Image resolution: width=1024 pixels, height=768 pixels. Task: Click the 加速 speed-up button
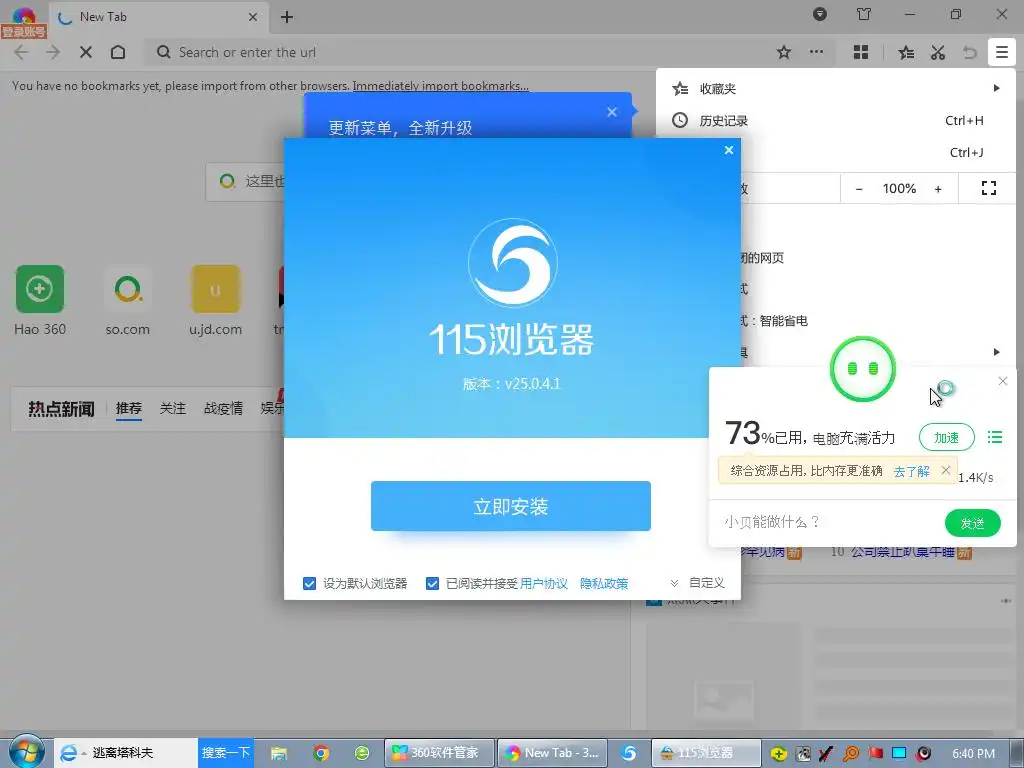point(946,438)
